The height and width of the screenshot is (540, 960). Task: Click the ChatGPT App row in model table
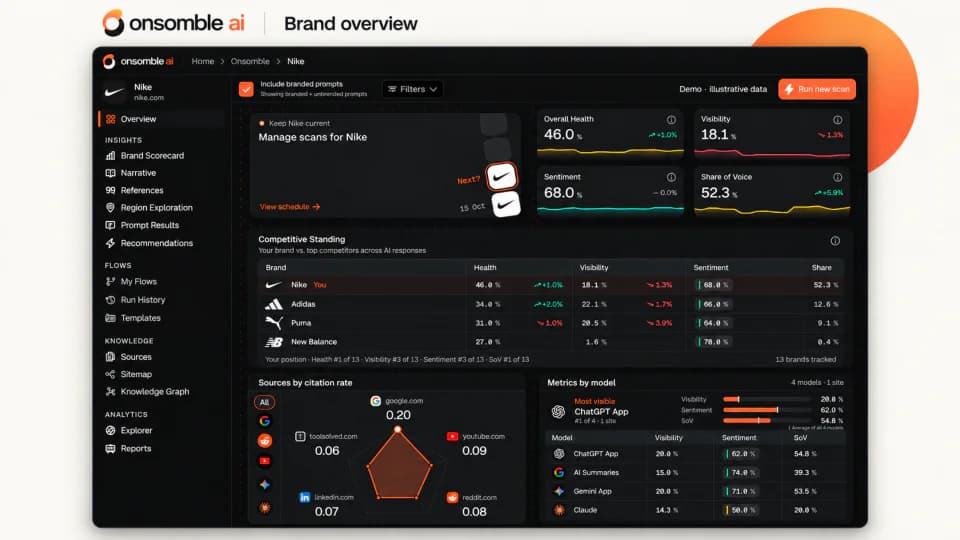(695, 454)
